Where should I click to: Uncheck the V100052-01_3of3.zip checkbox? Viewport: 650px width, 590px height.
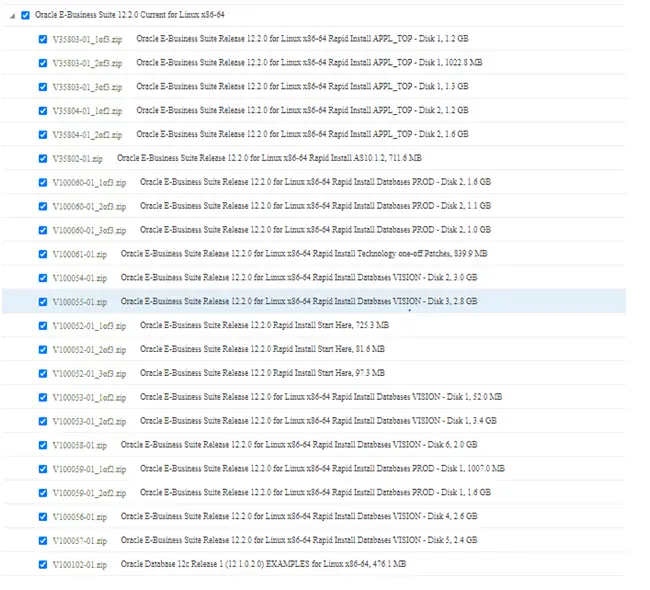point(43,374)
